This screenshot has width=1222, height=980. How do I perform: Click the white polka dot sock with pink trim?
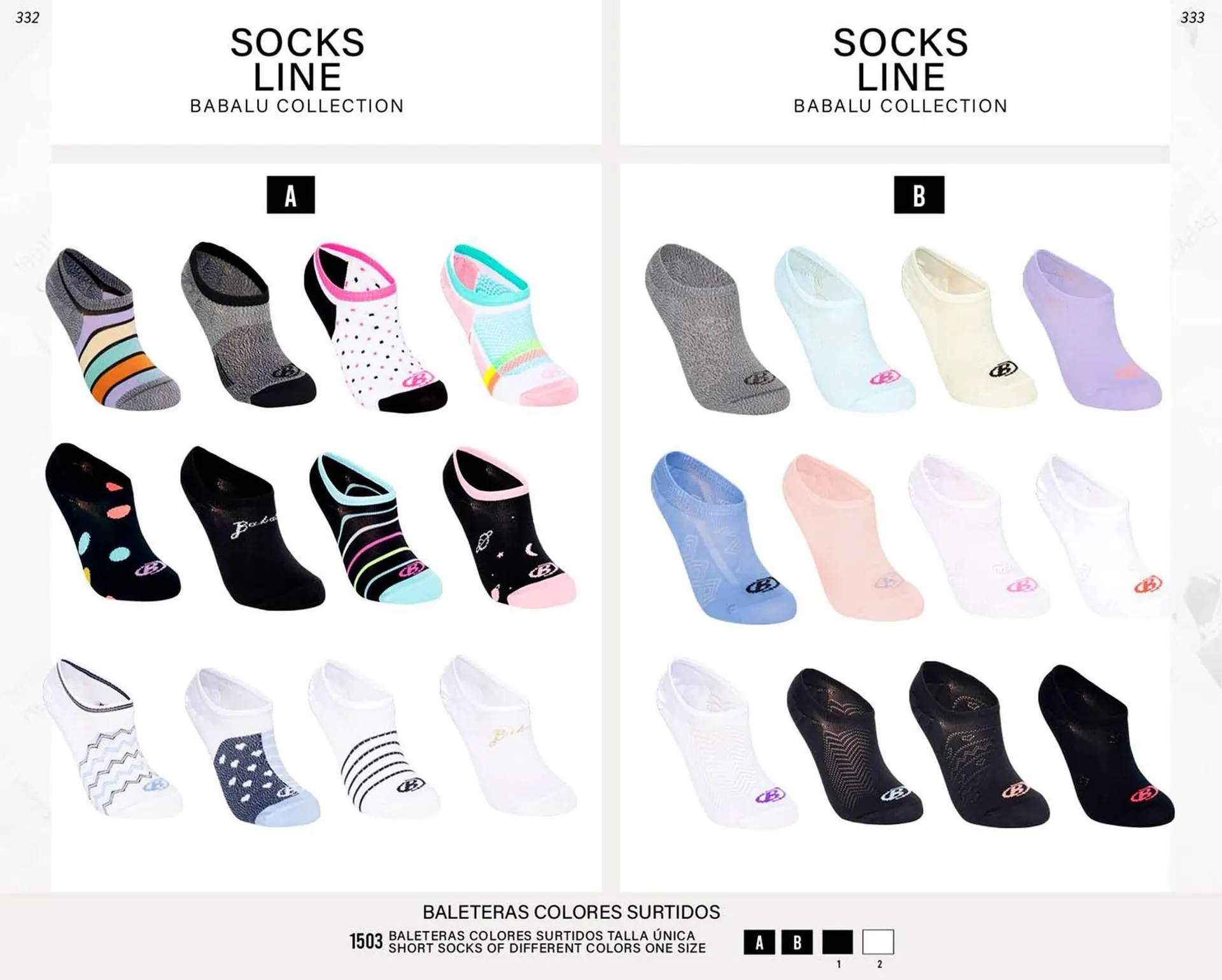point(375,327)
